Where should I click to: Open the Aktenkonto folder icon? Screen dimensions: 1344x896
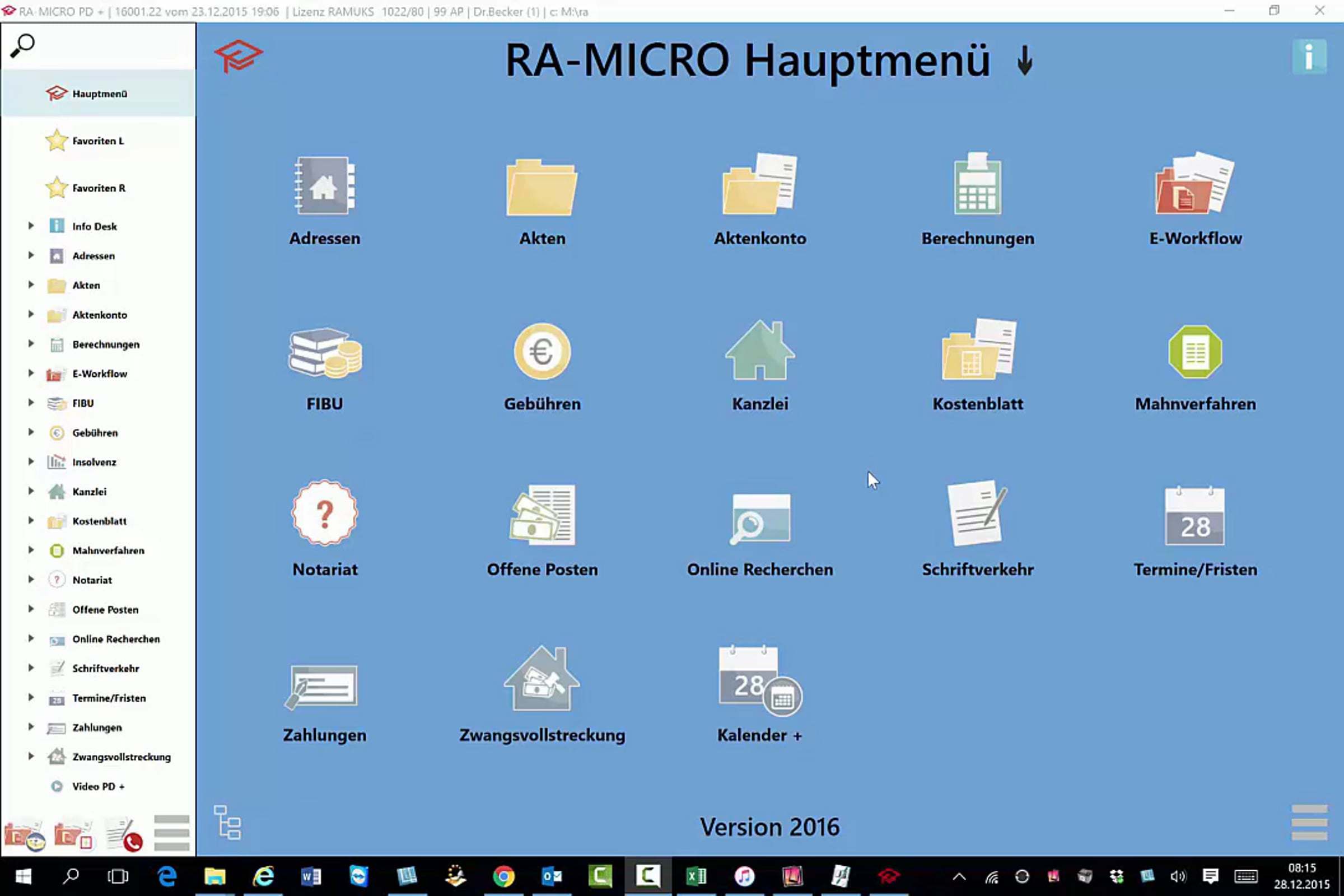point(759,184)
